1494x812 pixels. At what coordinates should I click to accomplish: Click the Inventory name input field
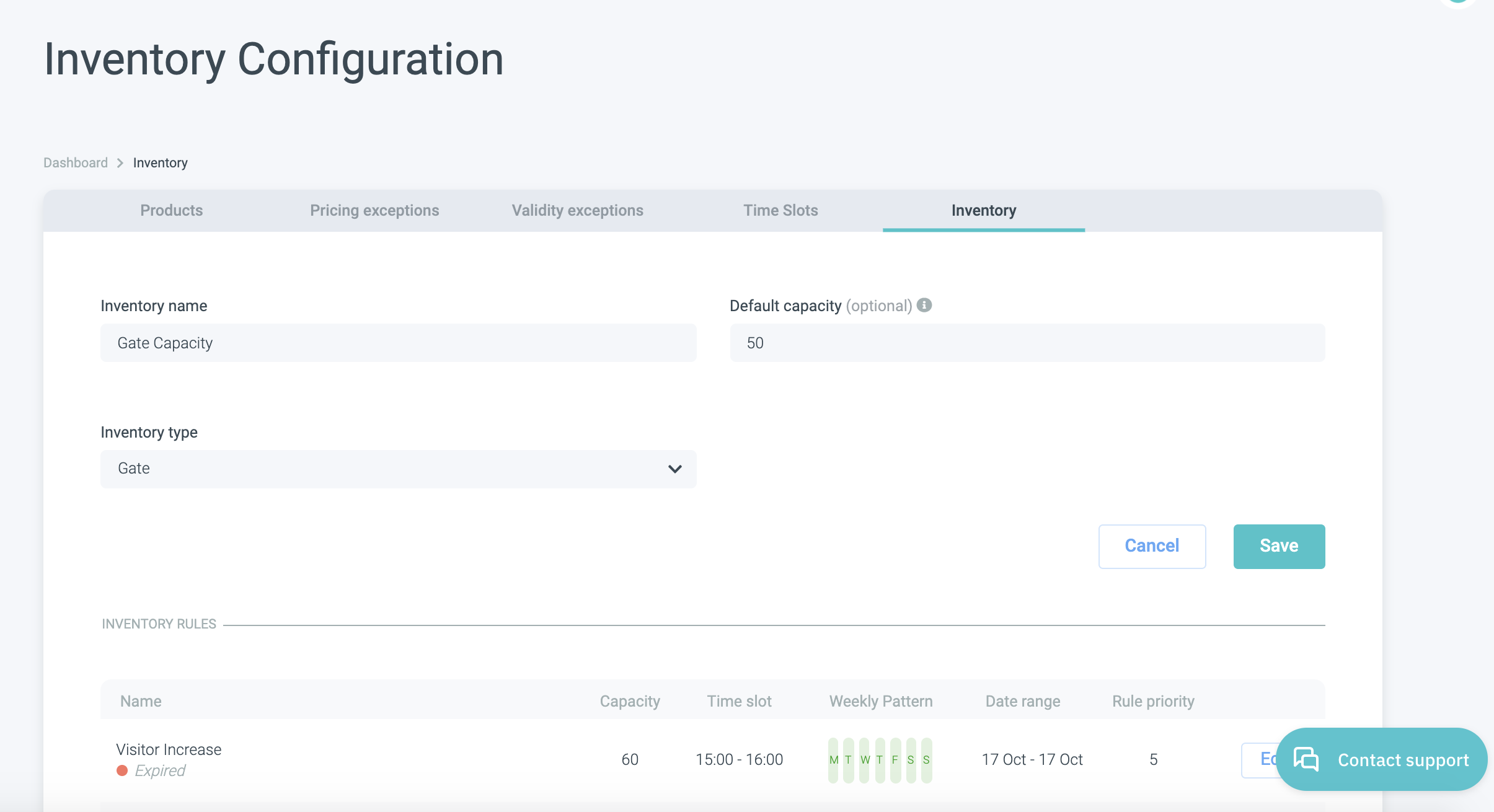coord(398,343)
